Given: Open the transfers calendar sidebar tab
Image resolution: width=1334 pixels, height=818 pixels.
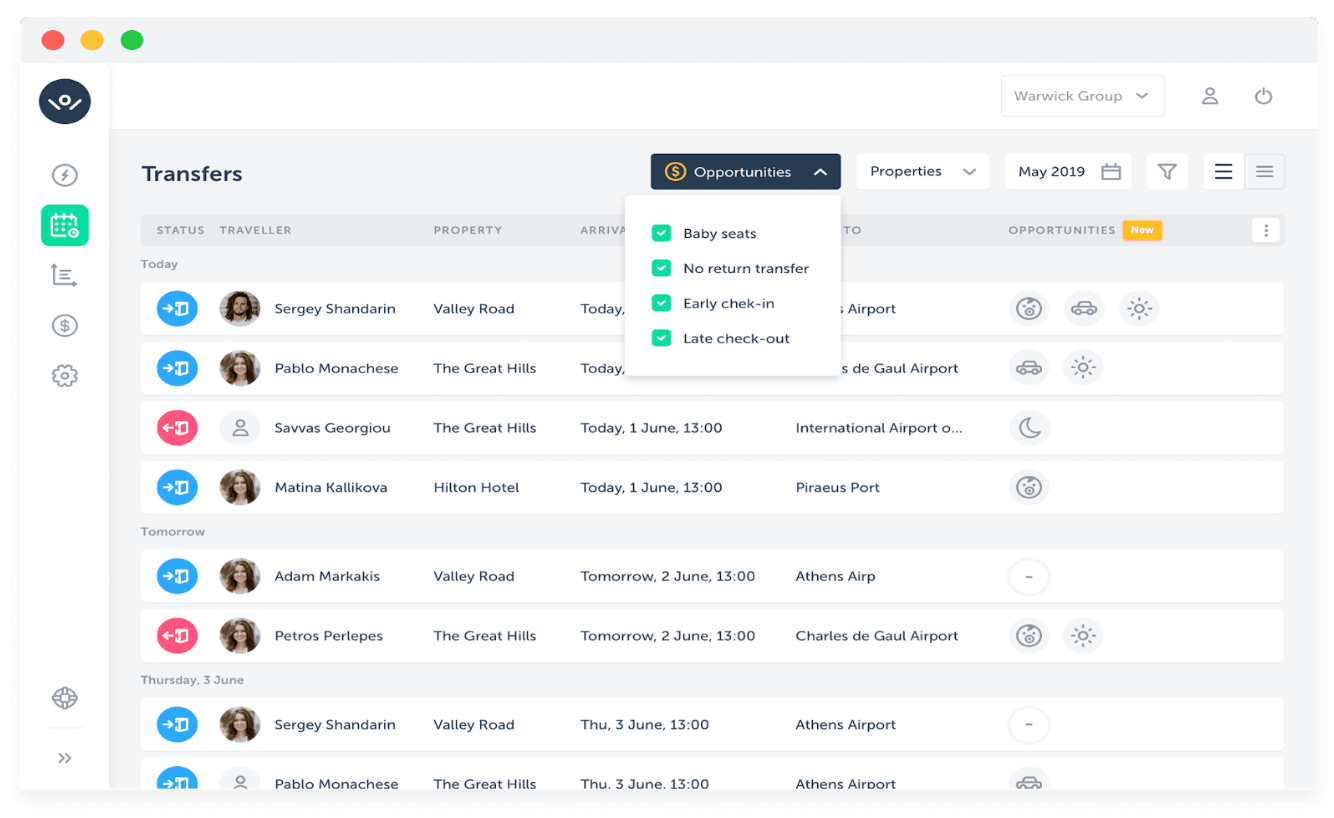Looking at the screenshot, I should (65, 226).
